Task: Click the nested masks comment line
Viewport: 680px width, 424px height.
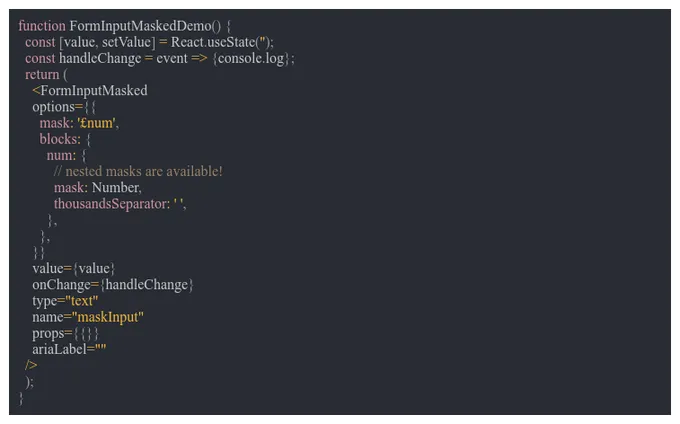Action: click(138, 171)
